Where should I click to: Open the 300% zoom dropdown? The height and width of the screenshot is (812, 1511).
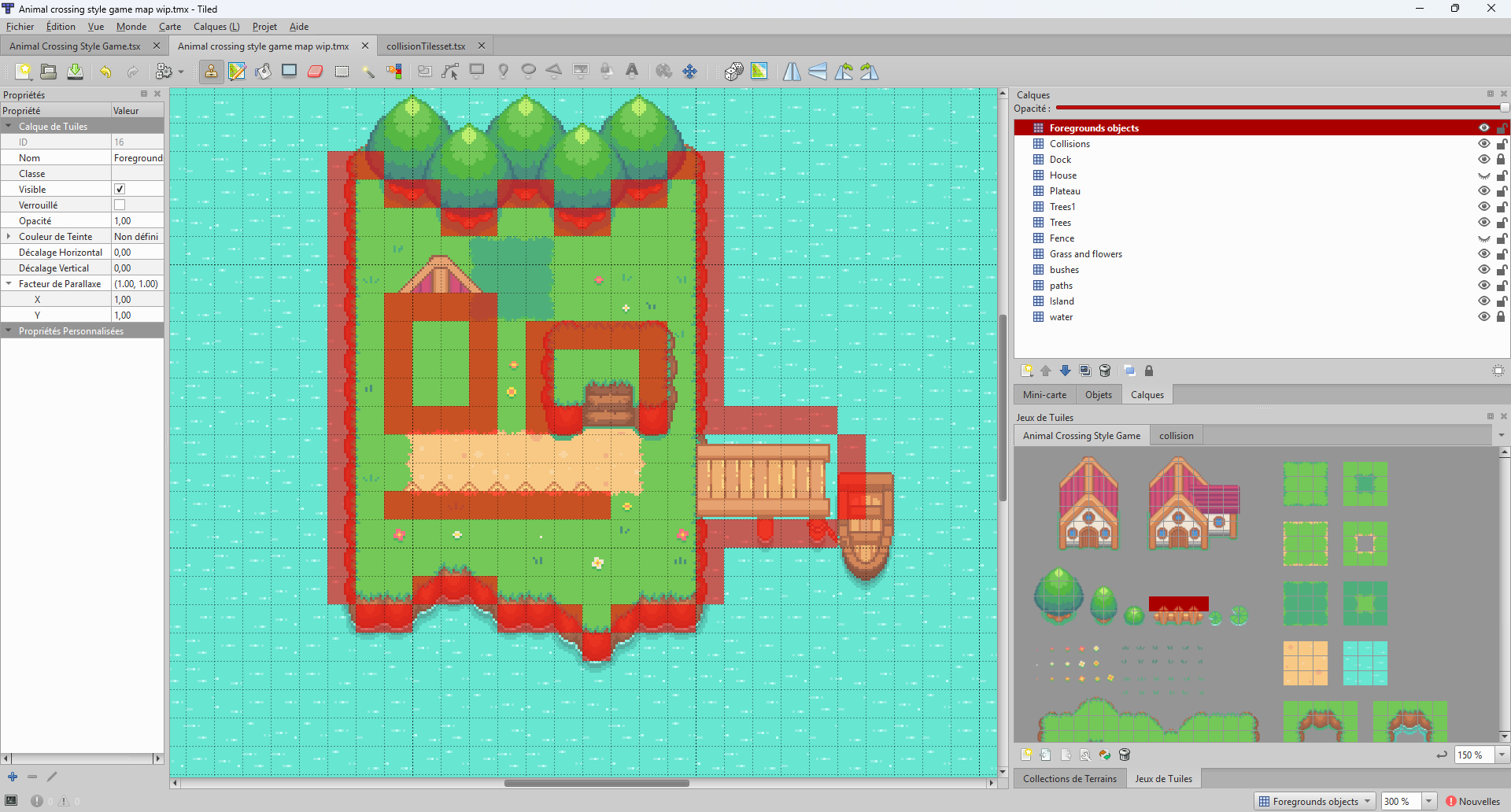[x=1427, y=801]
